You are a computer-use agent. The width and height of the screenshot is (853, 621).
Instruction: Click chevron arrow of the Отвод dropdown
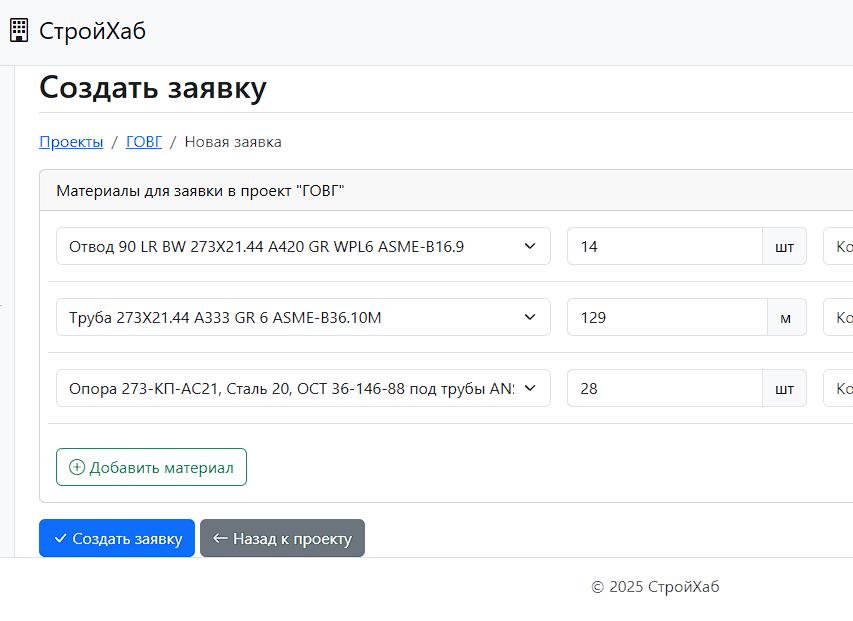[x=530, y=246]
